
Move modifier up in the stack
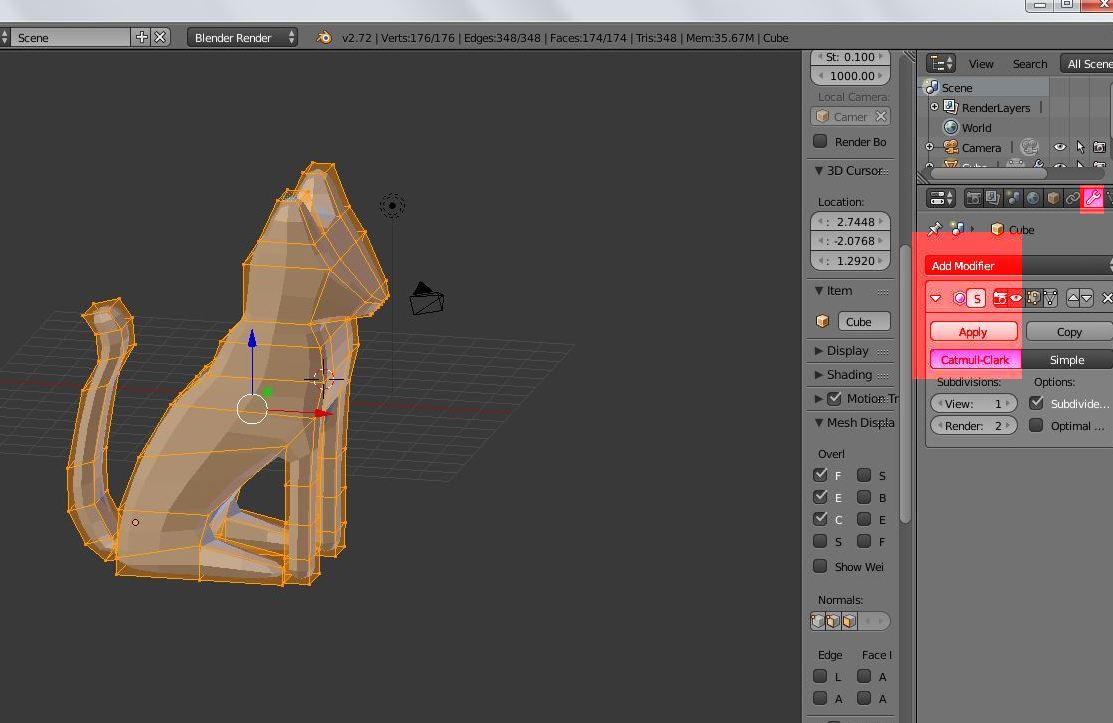(x=1073, y=298)
